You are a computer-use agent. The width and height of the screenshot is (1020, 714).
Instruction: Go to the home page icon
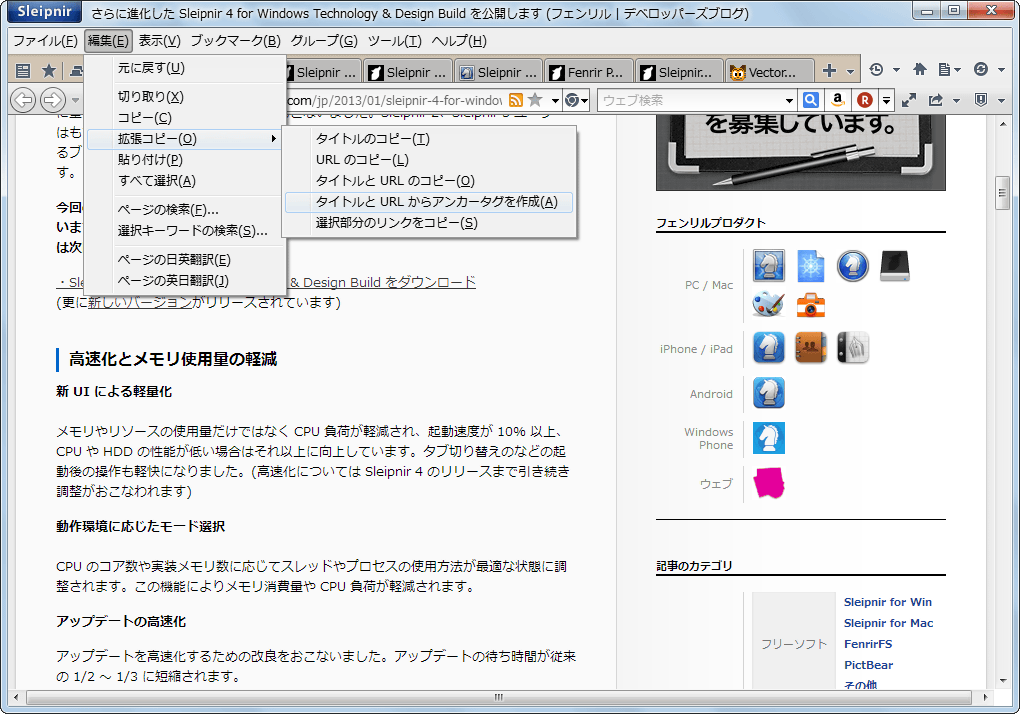tap(920, 69)
